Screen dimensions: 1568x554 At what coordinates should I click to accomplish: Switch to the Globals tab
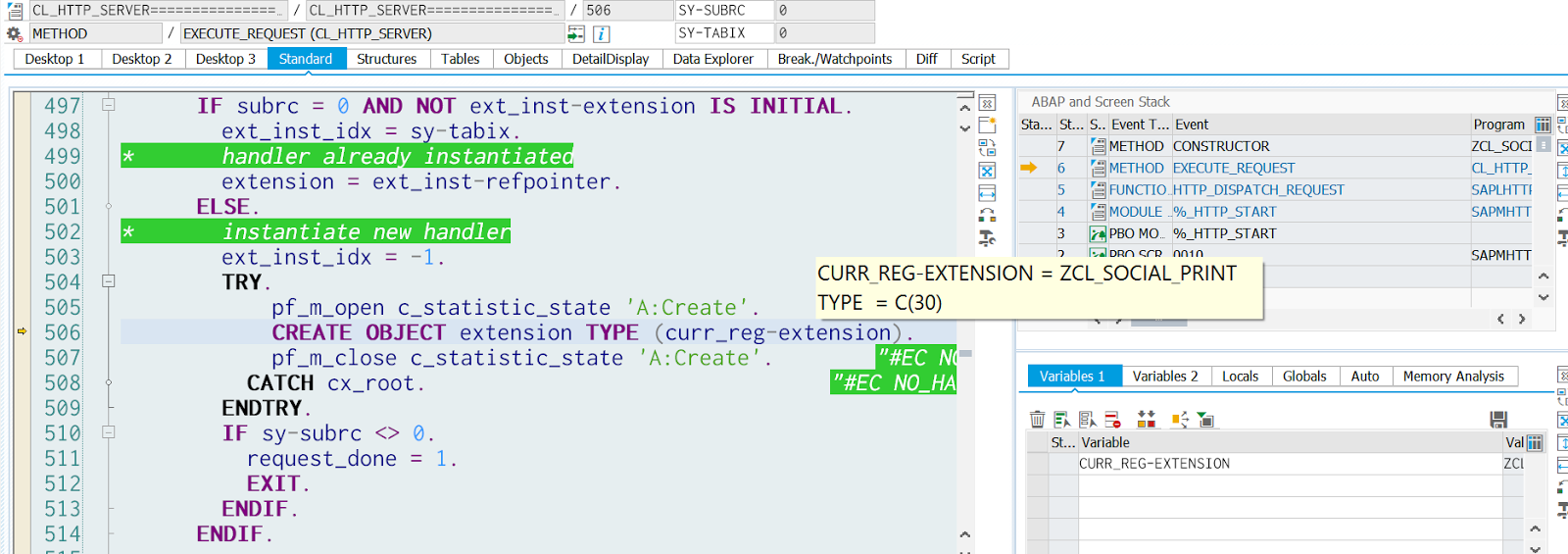point(1304,377)
